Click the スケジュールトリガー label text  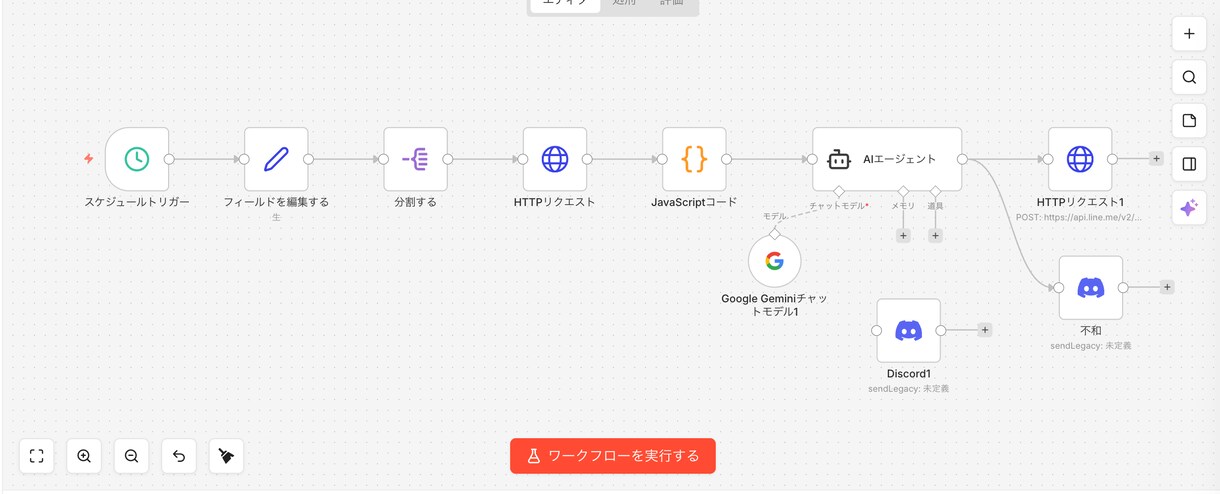click(x=137, y=202)
